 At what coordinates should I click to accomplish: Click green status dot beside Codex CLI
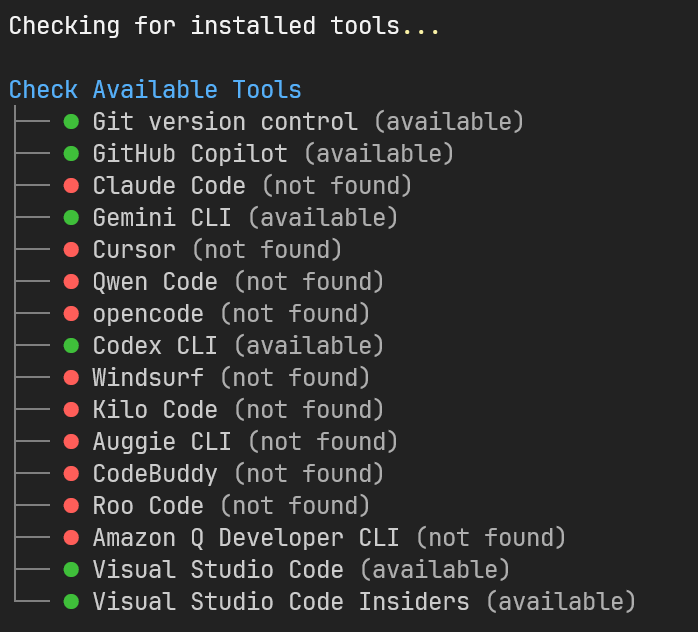[x=71, y=346]
